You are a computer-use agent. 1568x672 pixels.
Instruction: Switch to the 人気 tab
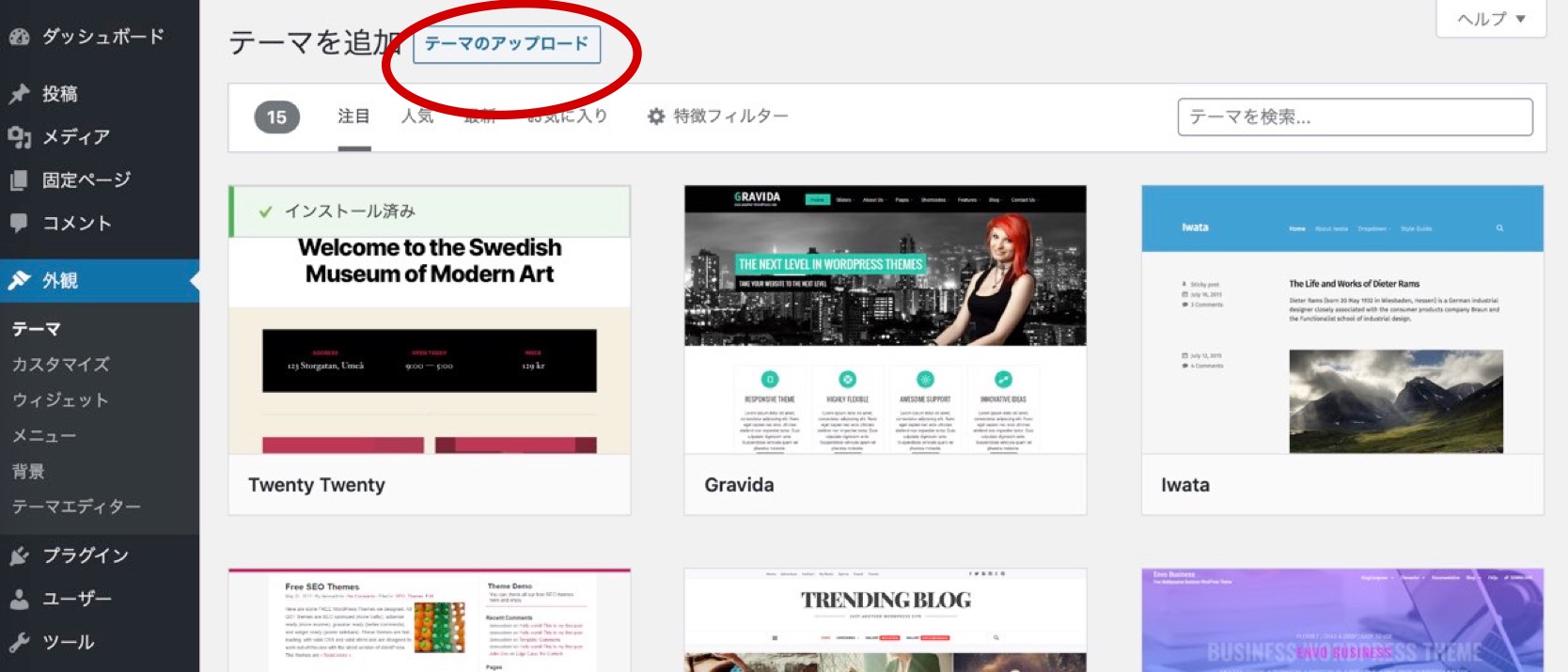417,117
